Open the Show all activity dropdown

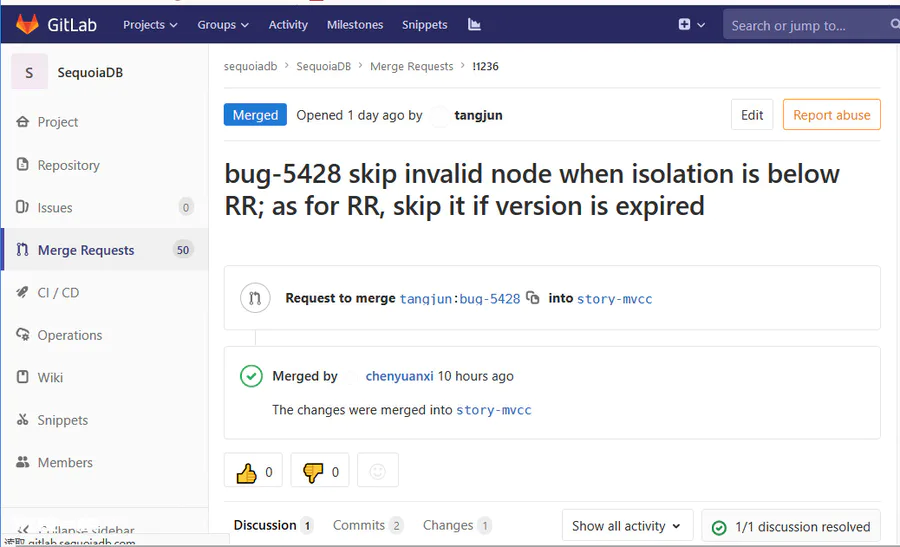coord(627,526)
